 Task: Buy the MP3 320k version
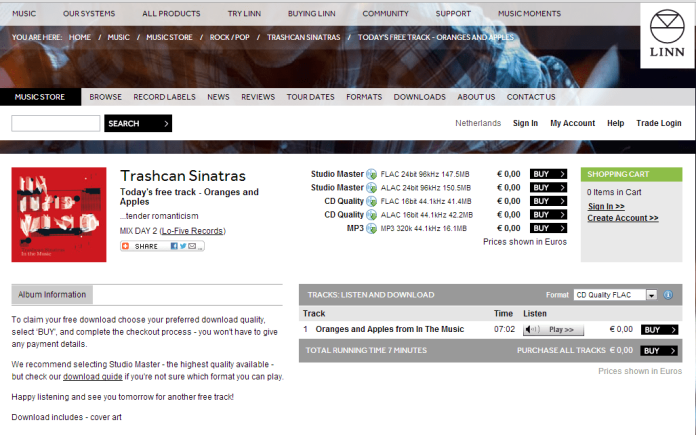click(x=548, y=228)
